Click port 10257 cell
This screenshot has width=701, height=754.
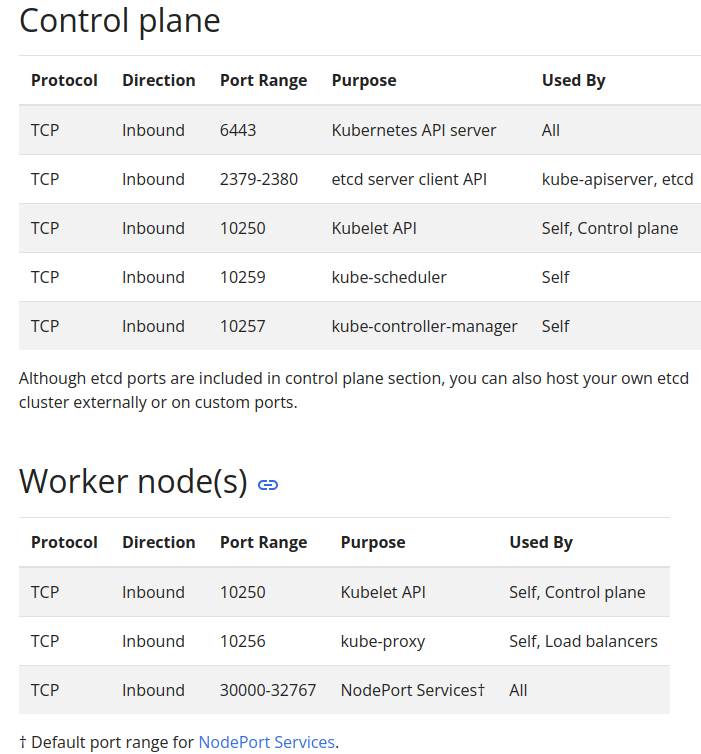(x=243, y=326)
